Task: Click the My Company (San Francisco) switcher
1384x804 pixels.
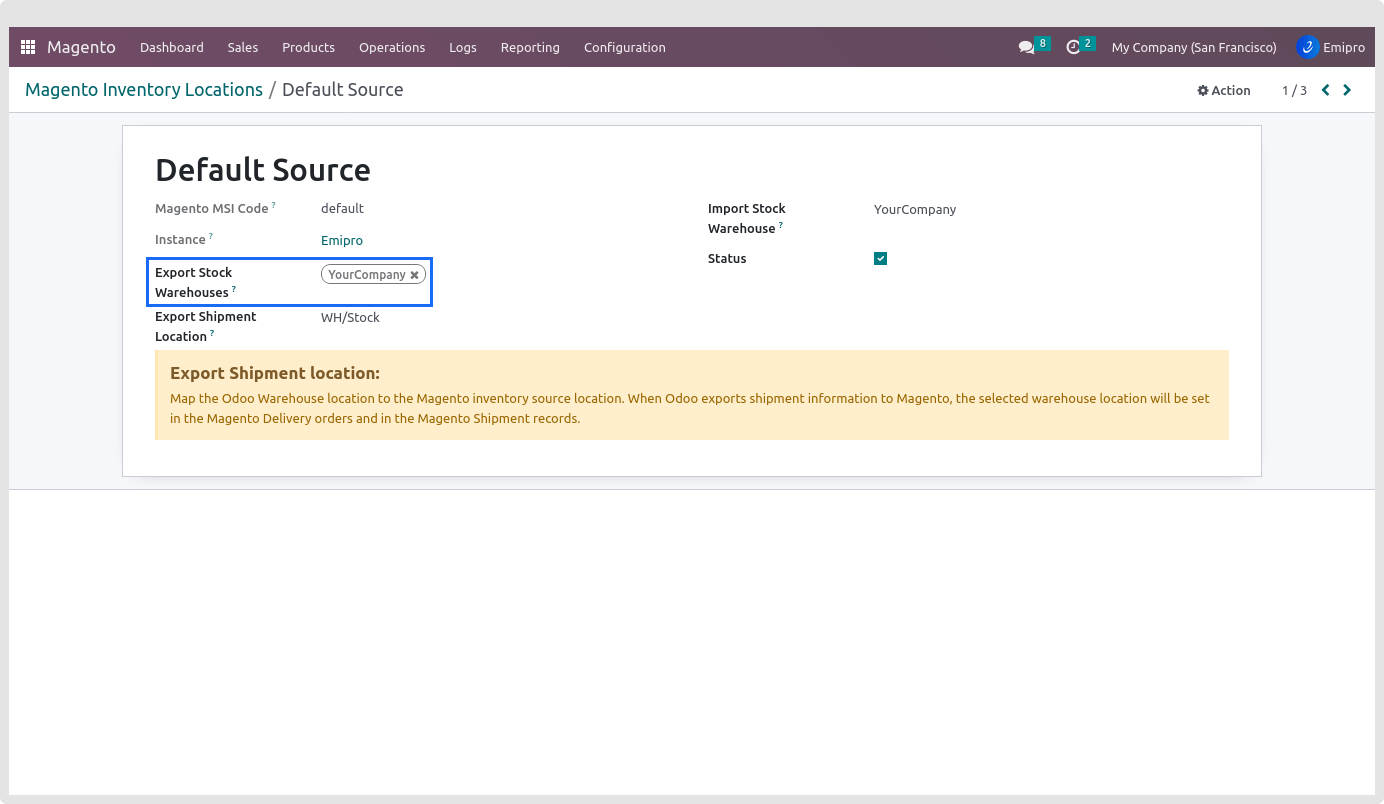Action: tap(1194, 47)
